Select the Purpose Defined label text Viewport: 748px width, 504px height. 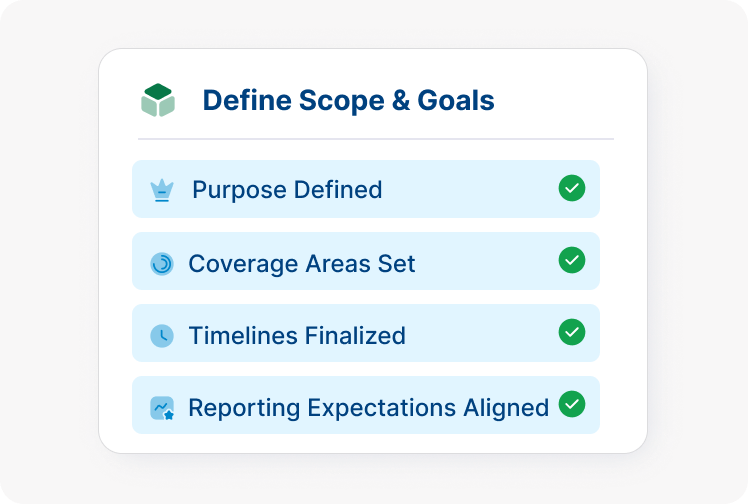coord(287,190)
